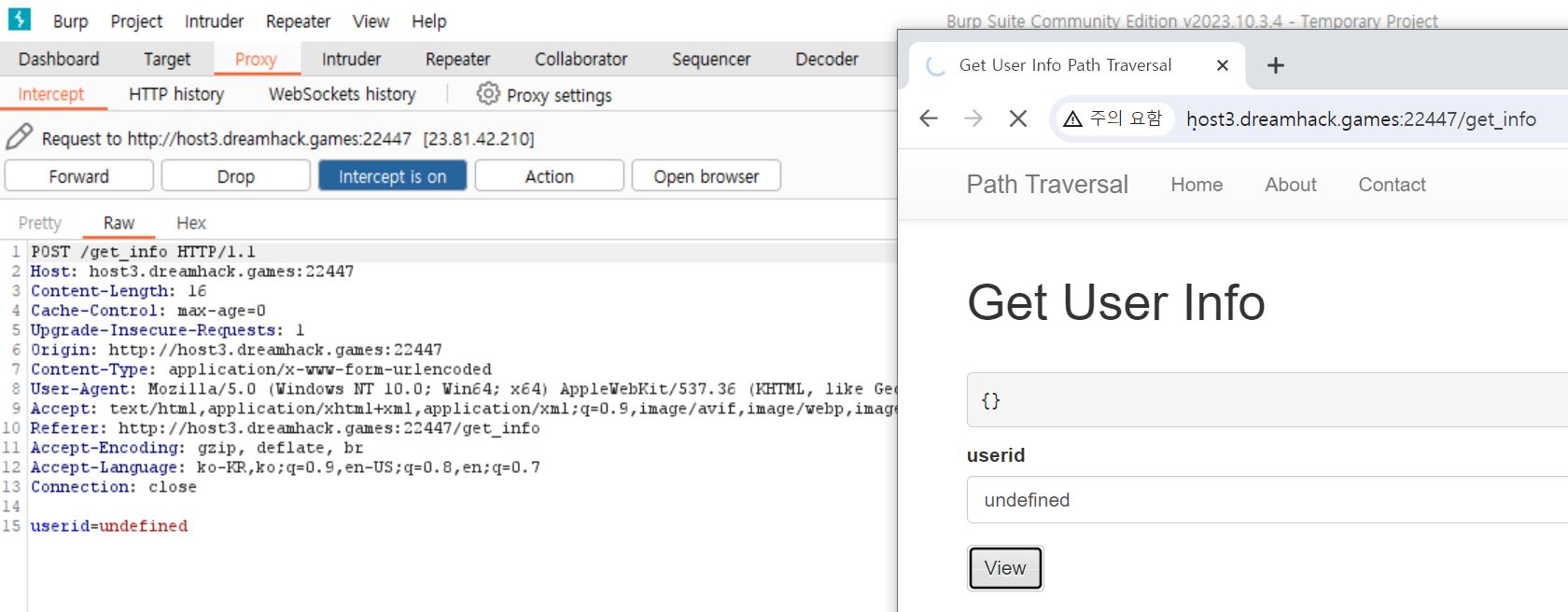
Task: Click the Get User Info page heading
Action: pyautogui.click(x=1116, y=302)
